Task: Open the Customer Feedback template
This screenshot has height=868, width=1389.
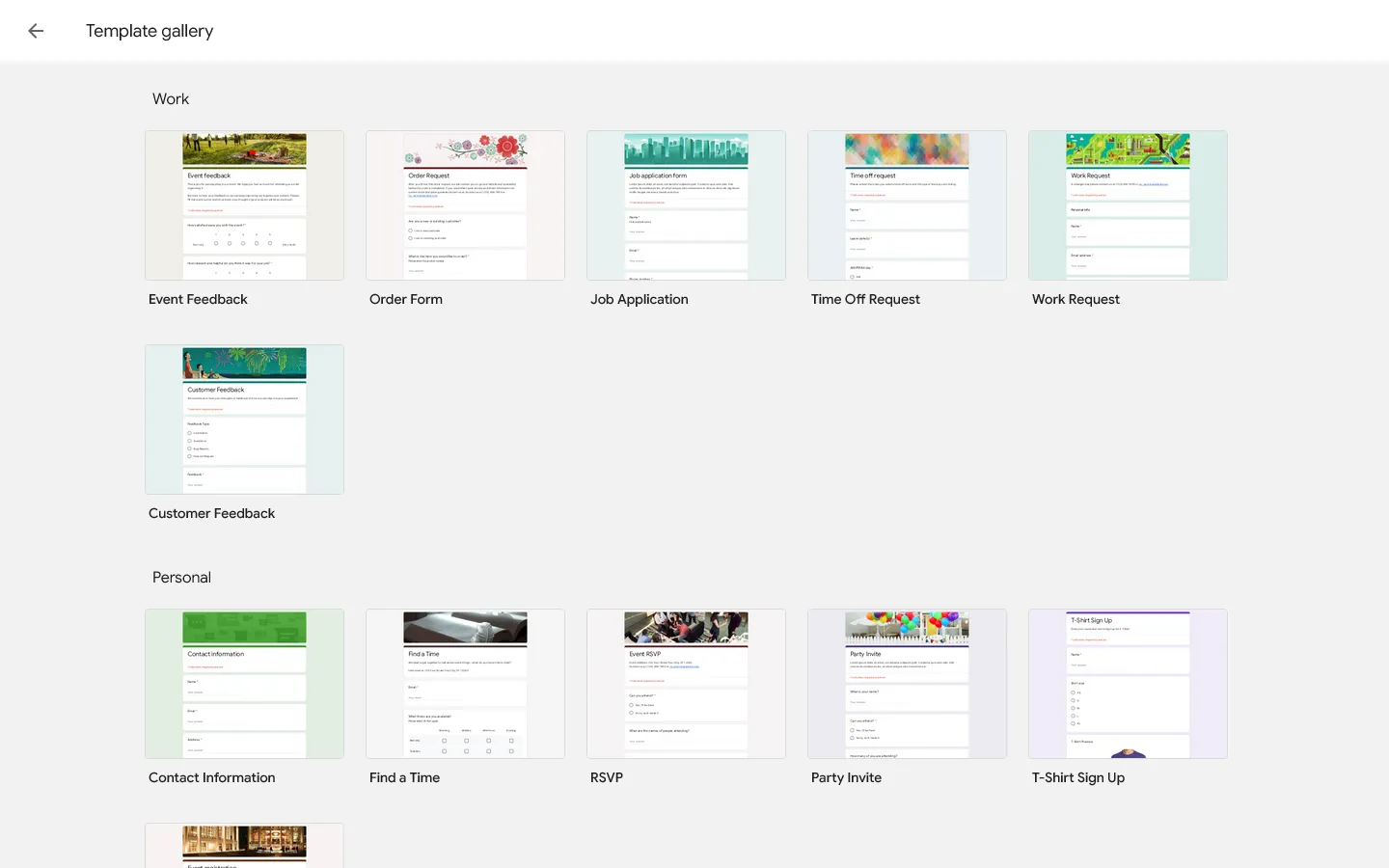Action: [244, 419]
